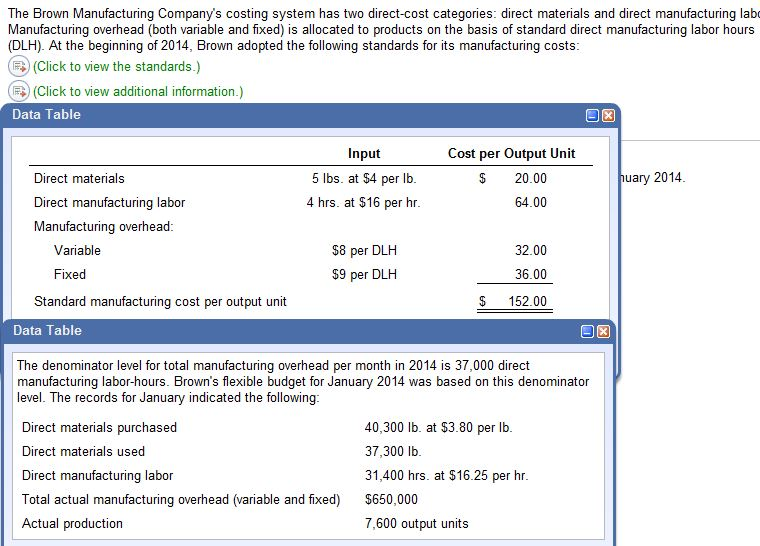The height and width of the screenshot is (546, 760).
Task: Click the 'Actual production' label
Action: point(72,524)
